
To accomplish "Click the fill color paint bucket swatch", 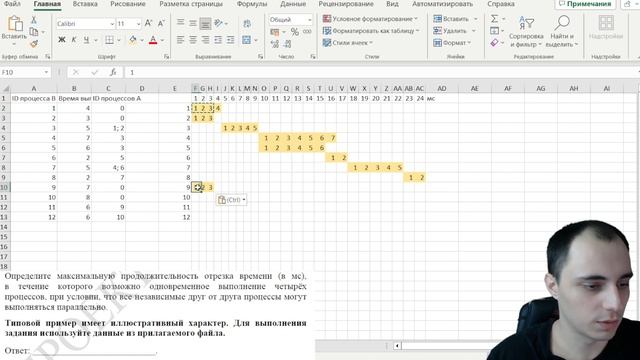I will [133, 40].
